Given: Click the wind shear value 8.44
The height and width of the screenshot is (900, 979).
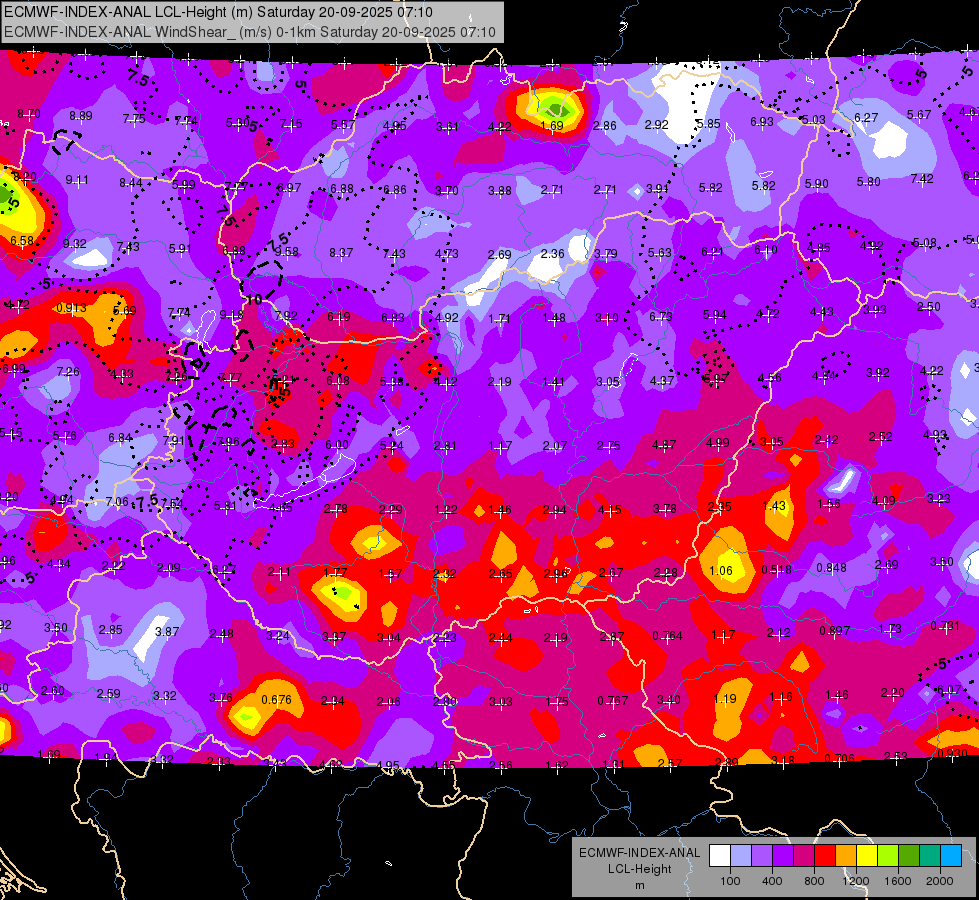Looking at the screenshot, I should coord(131,183).
